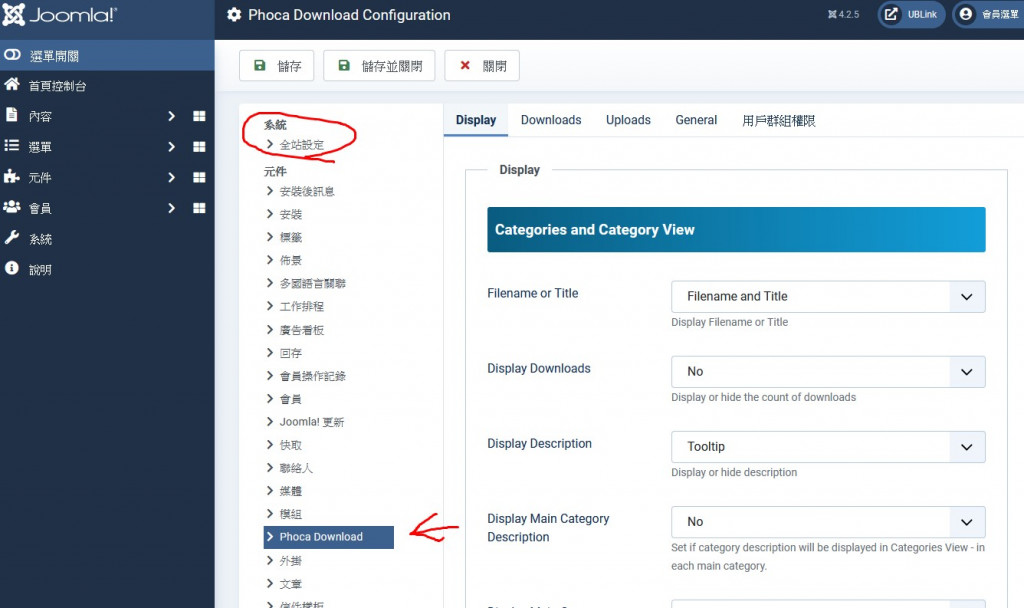Open 聯絡人 component settings
This screenshot has height=608, width=1024.
click(296, 468)
